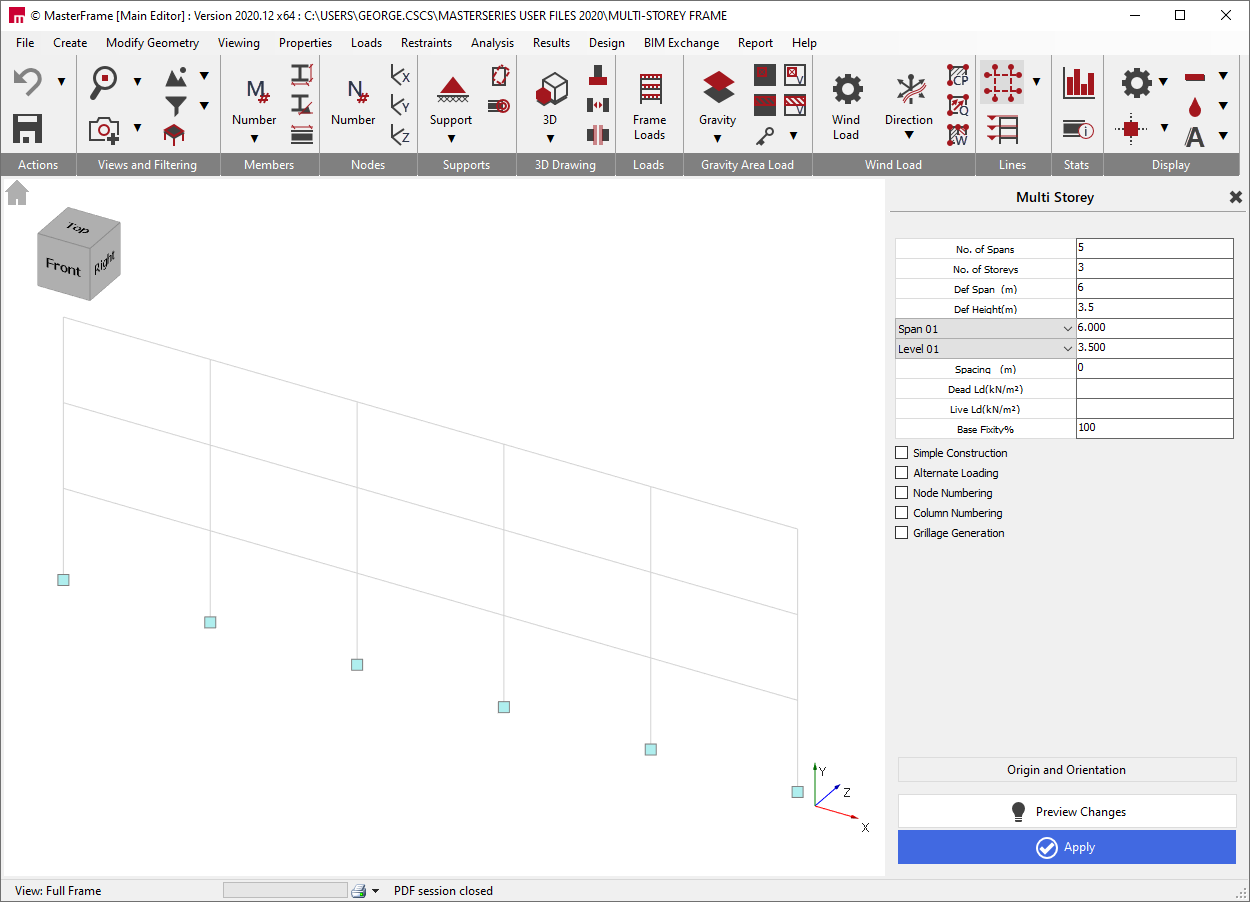Open the BIM Exchange menu

(x=681, y=43)
